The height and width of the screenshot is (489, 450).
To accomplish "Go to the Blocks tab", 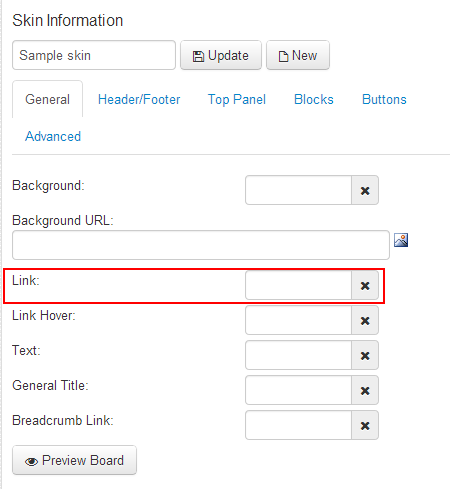I will tap(314, 99).
